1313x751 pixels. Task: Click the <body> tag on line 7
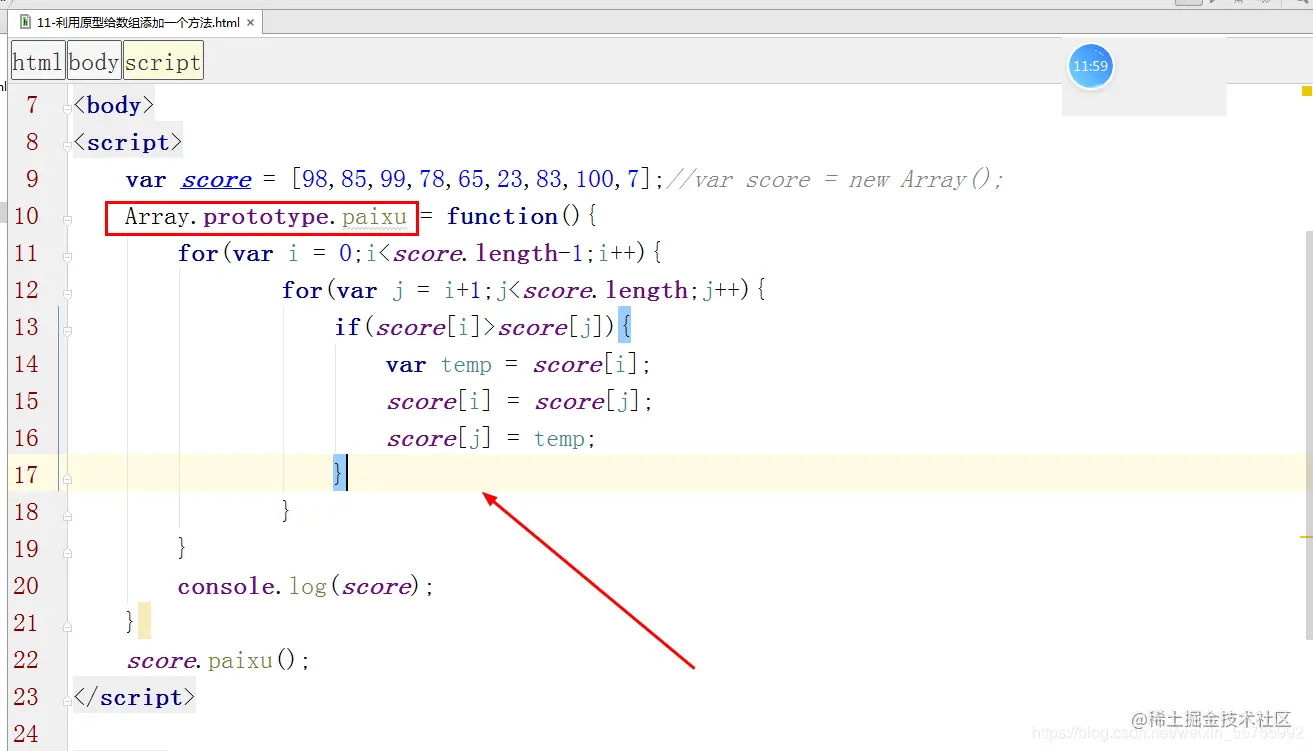coord(114,105)
